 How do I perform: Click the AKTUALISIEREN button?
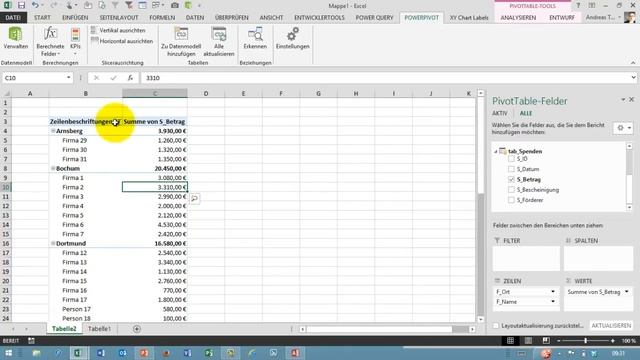click(611, 326)
